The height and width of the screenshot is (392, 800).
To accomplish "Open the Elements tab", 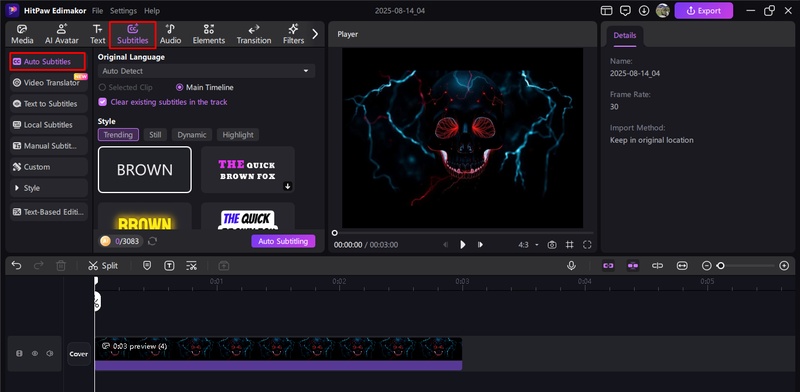I will click(x=209, y=34).
